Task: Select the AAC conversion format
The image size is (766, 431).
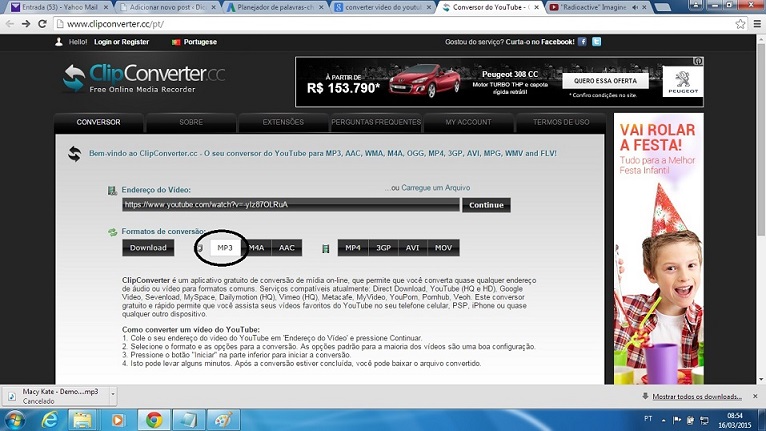Action: [x=287, y=248]
